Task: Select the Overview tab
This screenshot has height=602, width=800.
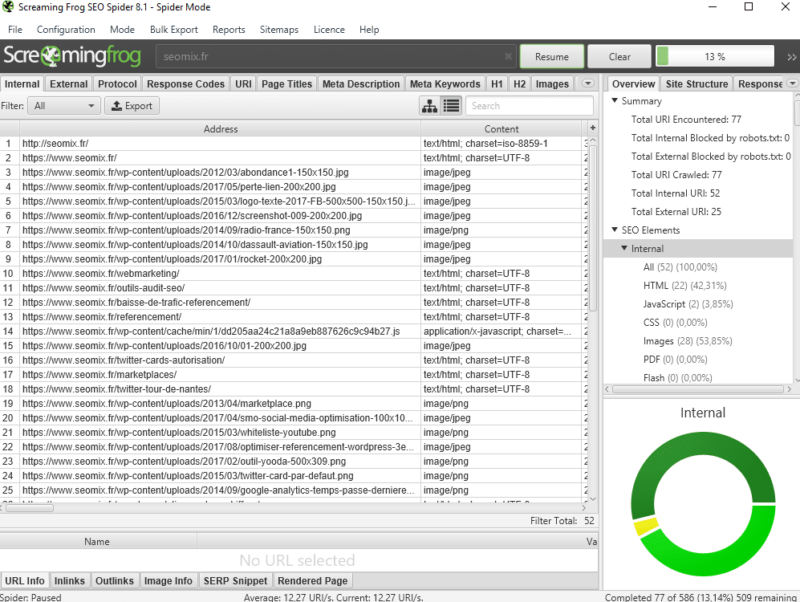Action: pos(633,84)
